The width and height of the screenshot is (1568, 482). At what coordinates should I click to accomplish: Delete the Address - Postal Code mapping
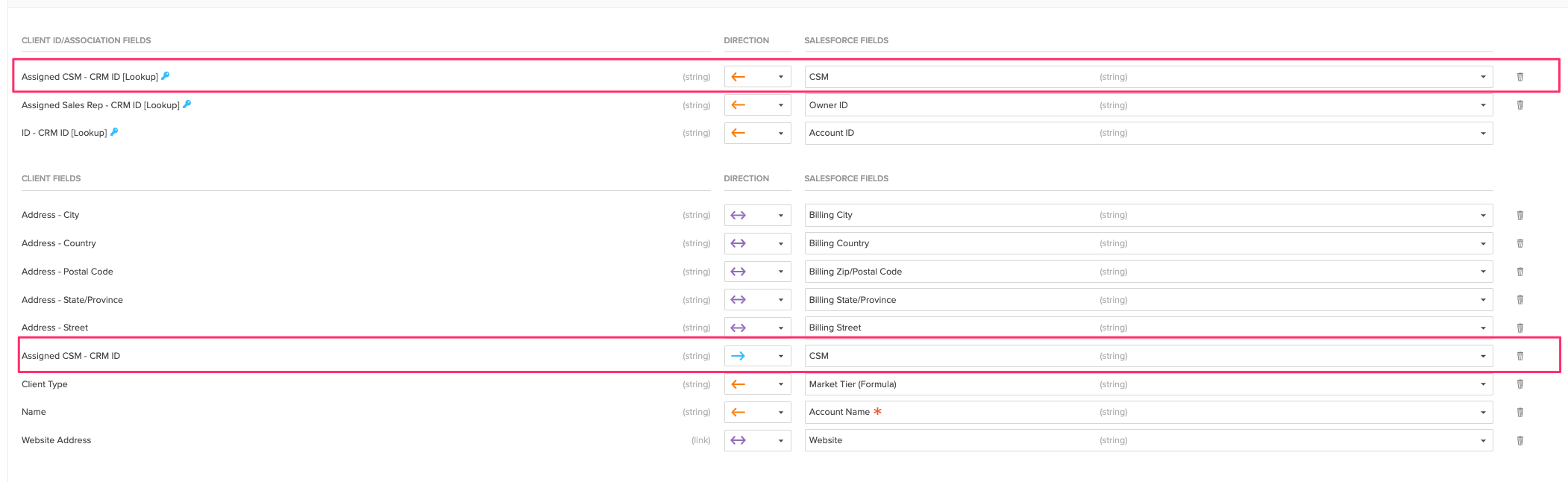[x=1520, y=272]
